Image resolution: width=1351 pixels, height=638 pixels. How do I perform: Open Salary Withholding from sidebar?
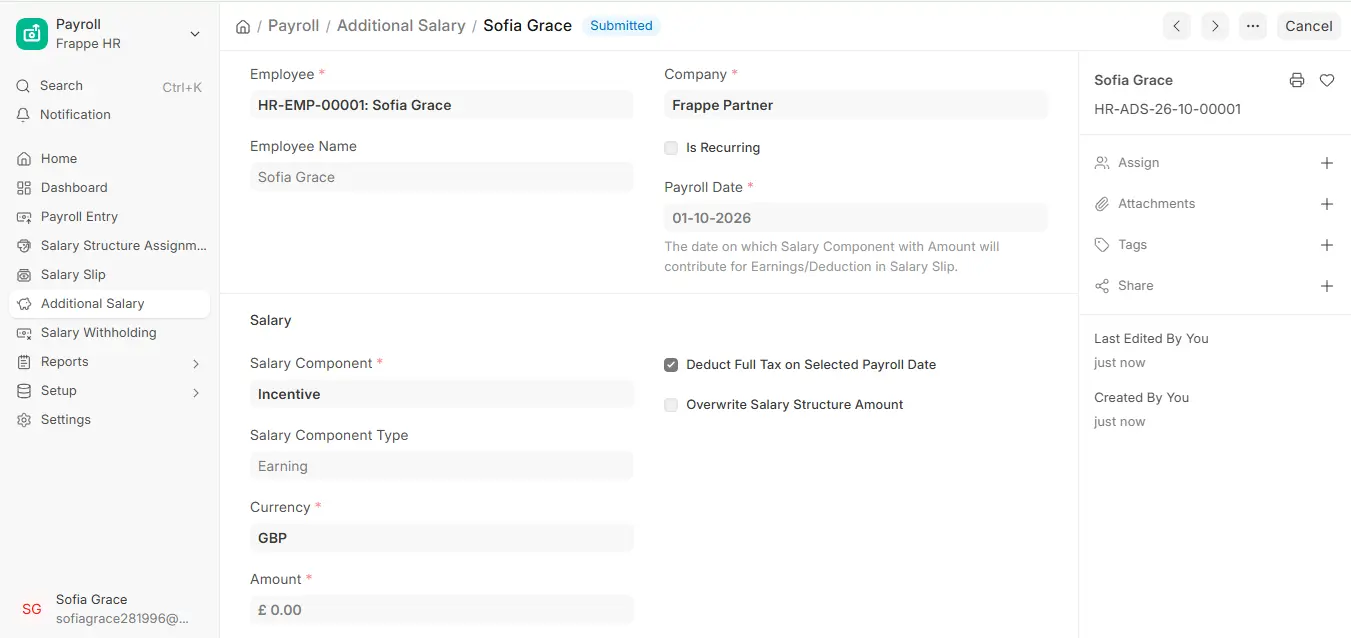[x=110, y=333]
